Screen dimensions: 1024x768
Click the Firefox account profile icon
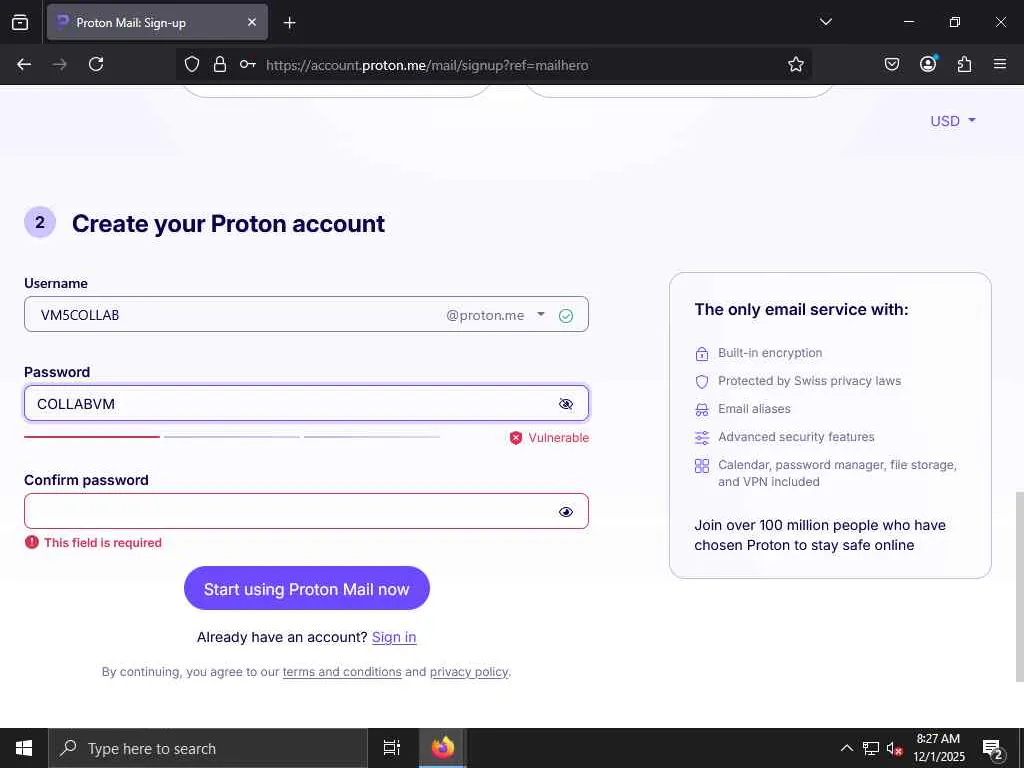(928, 64)
